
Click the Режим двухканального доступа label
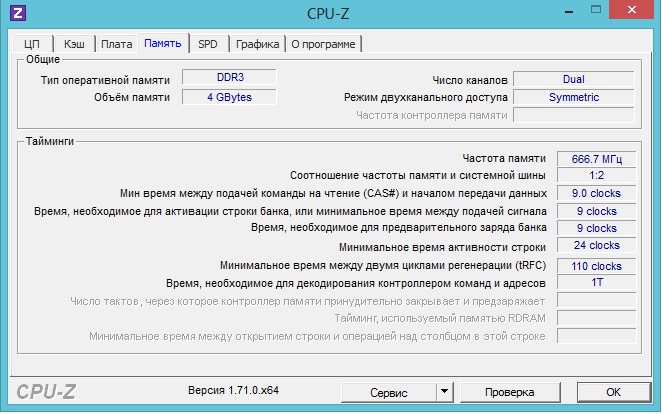(426, 97)
